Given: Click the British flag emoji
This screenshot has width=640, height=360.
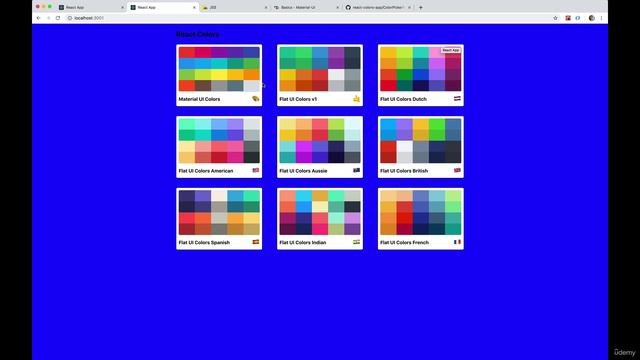Looking at the screenshot, I should point(457,170).
